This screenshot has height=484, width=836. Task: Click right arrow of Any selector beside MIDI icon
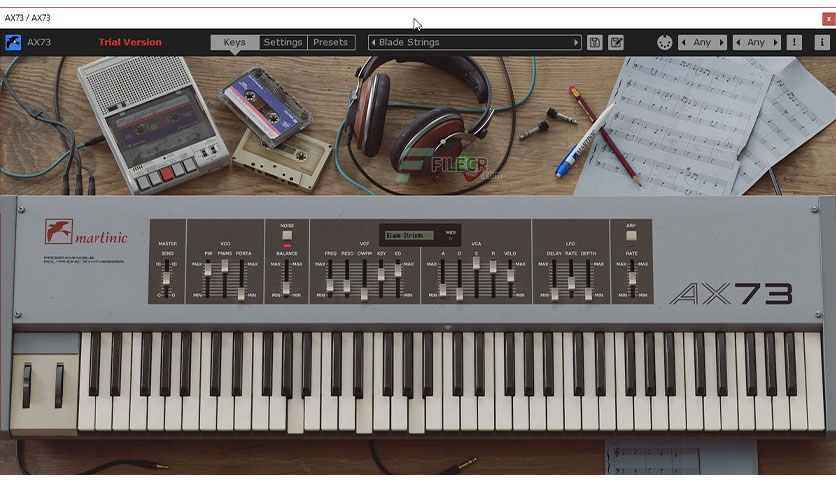click(x=722, y=42)
